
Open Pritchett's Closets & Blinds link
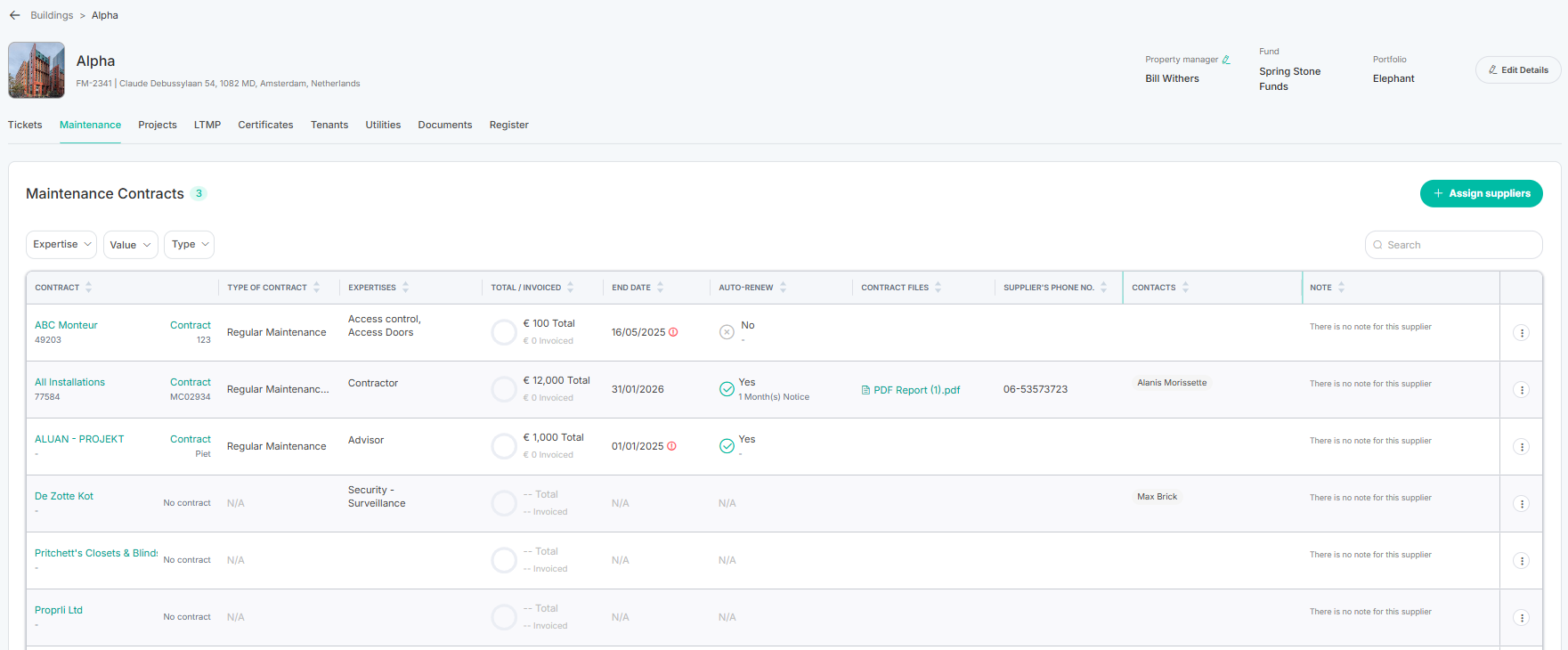point(96,553)
